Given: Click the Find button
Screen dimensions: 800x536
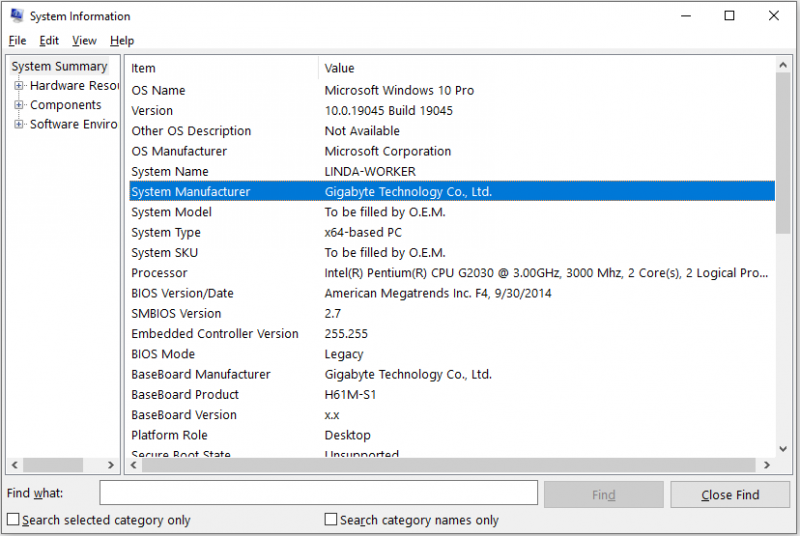Looking at the screenshot, I should point(604,495).
